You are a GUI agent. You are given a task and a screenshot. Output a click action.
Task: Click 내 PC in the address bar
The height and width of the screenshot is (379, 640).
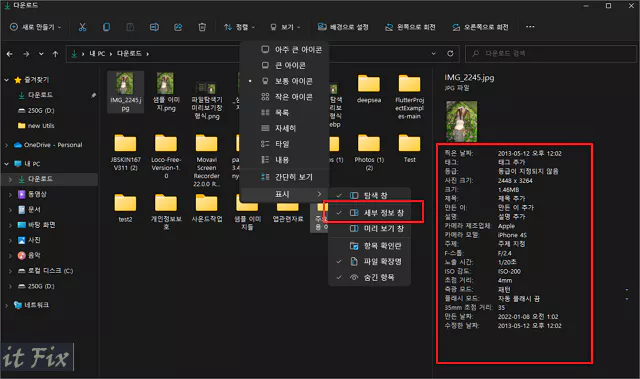[97, 53]
